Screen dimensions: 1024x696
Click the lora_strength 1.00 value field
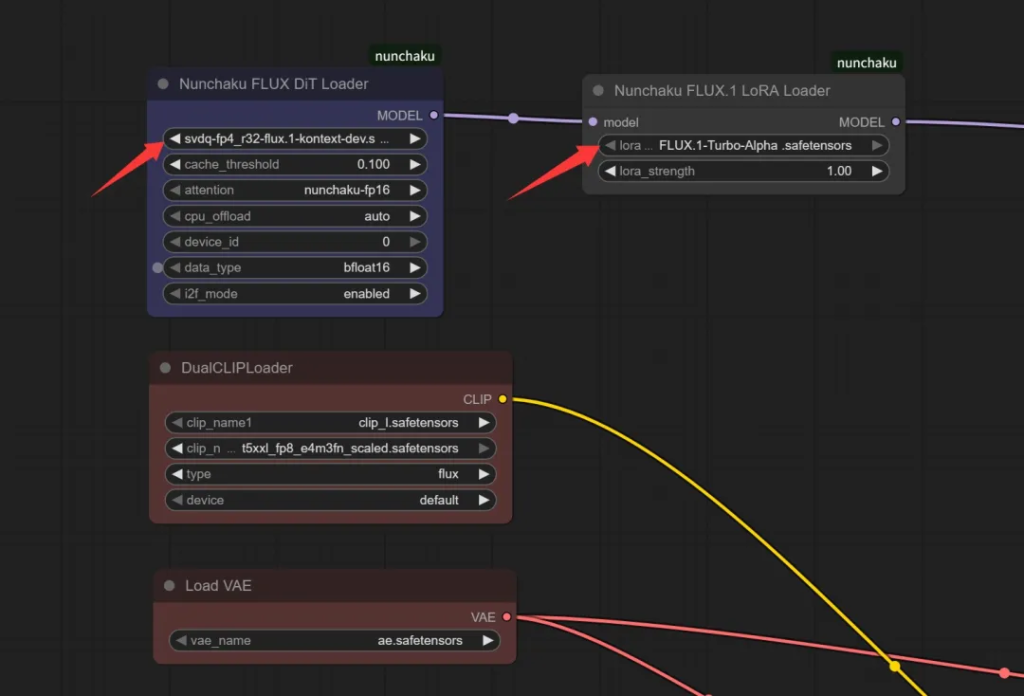(x=743, y=171)
